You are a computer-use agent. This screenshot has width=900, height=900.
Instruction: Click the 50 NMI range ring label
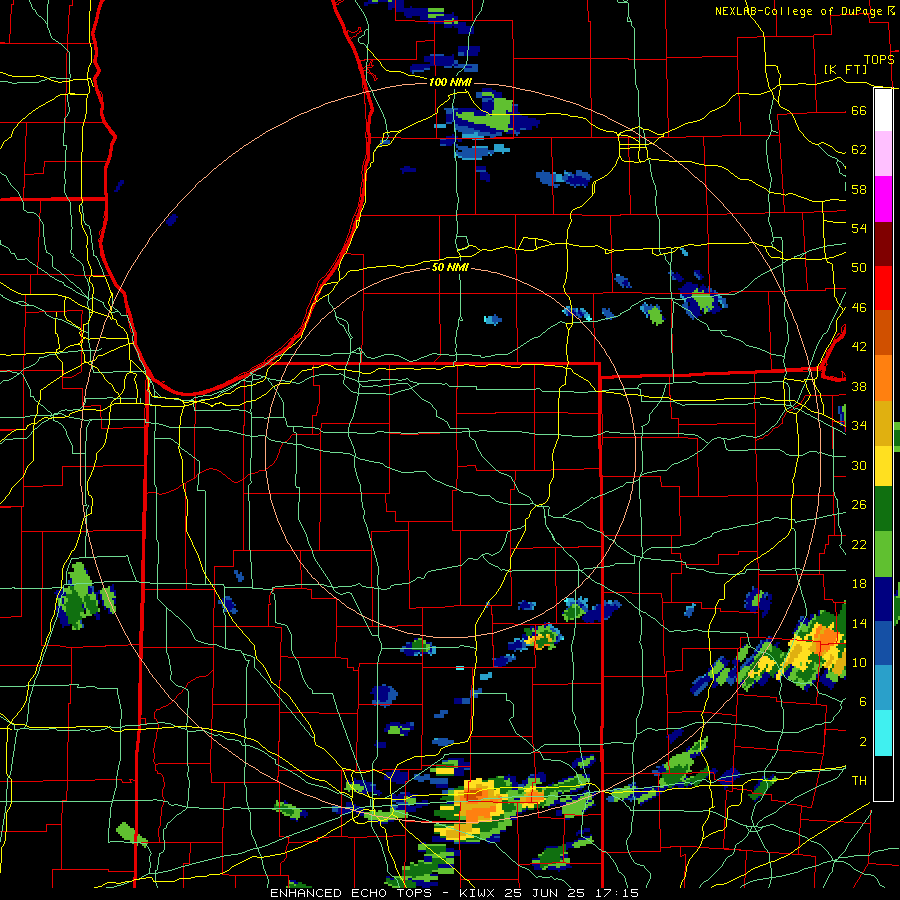tap(450, 268)
